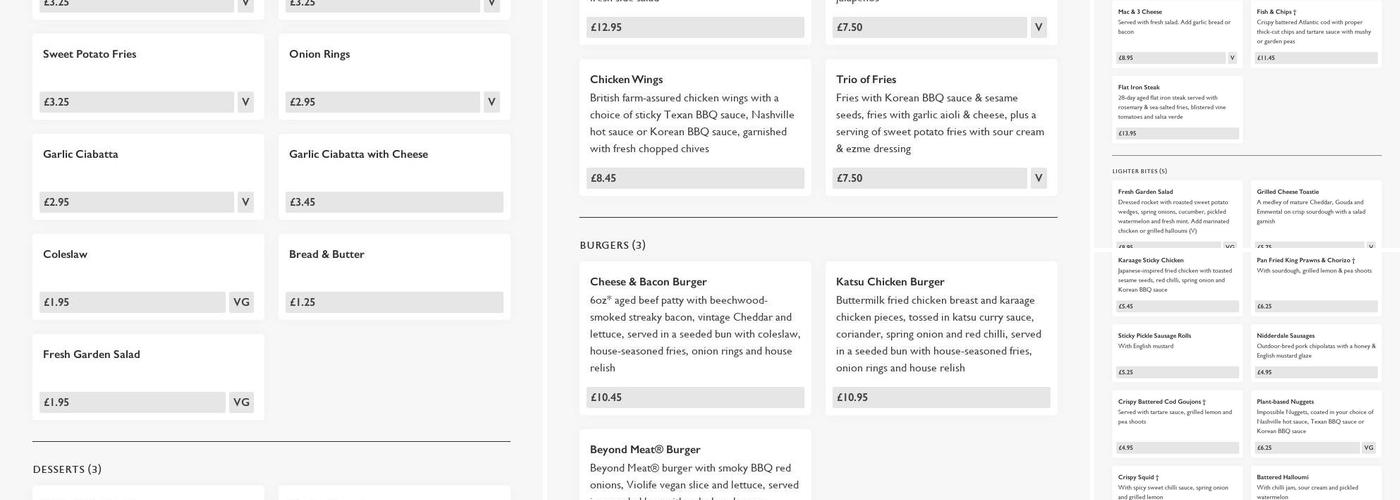Click the VG badge on Plant-based Nuggets
Viewport: 1400px width, 500px height.
[x=1368, y=448]
